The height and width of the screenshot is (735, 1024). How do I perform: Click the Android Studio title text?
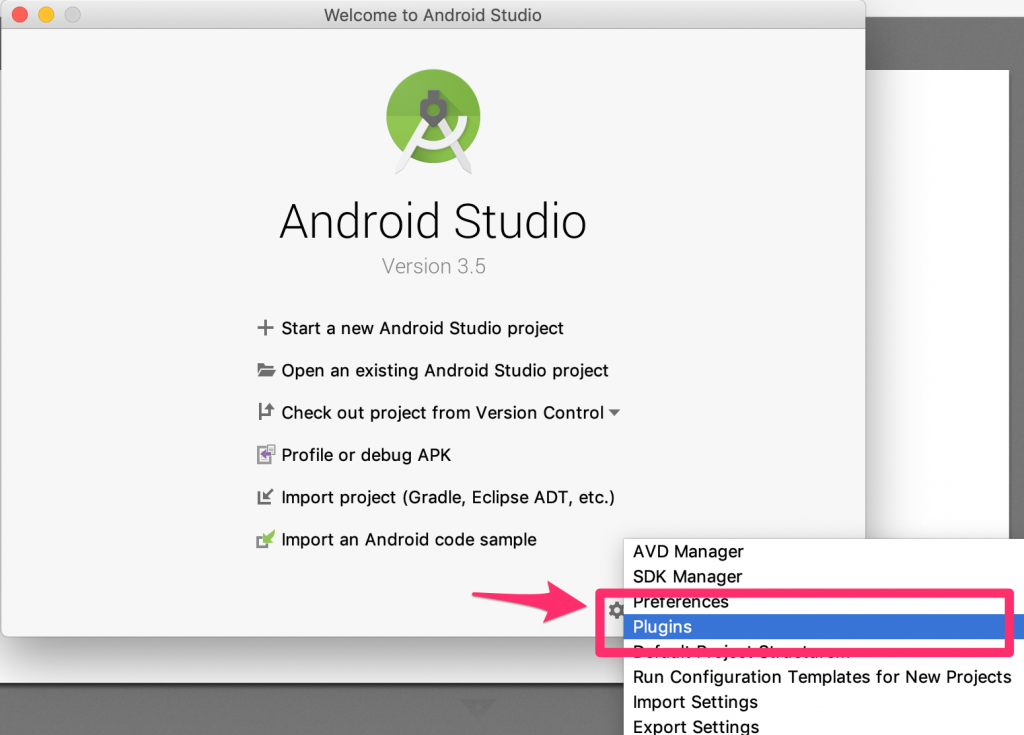(433, 221)
